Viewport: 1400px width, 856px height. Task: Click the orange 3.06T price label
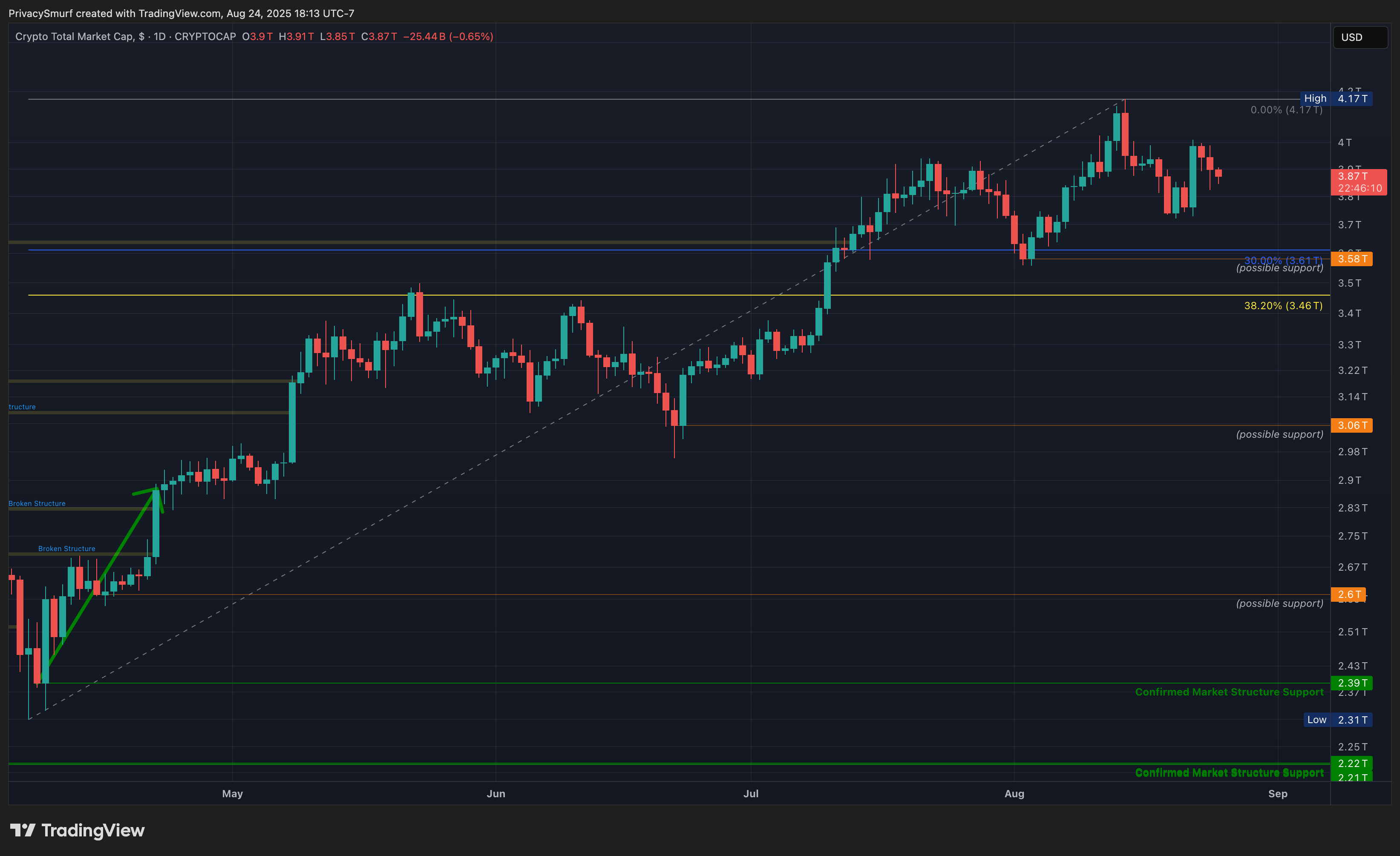(1351, 425)
